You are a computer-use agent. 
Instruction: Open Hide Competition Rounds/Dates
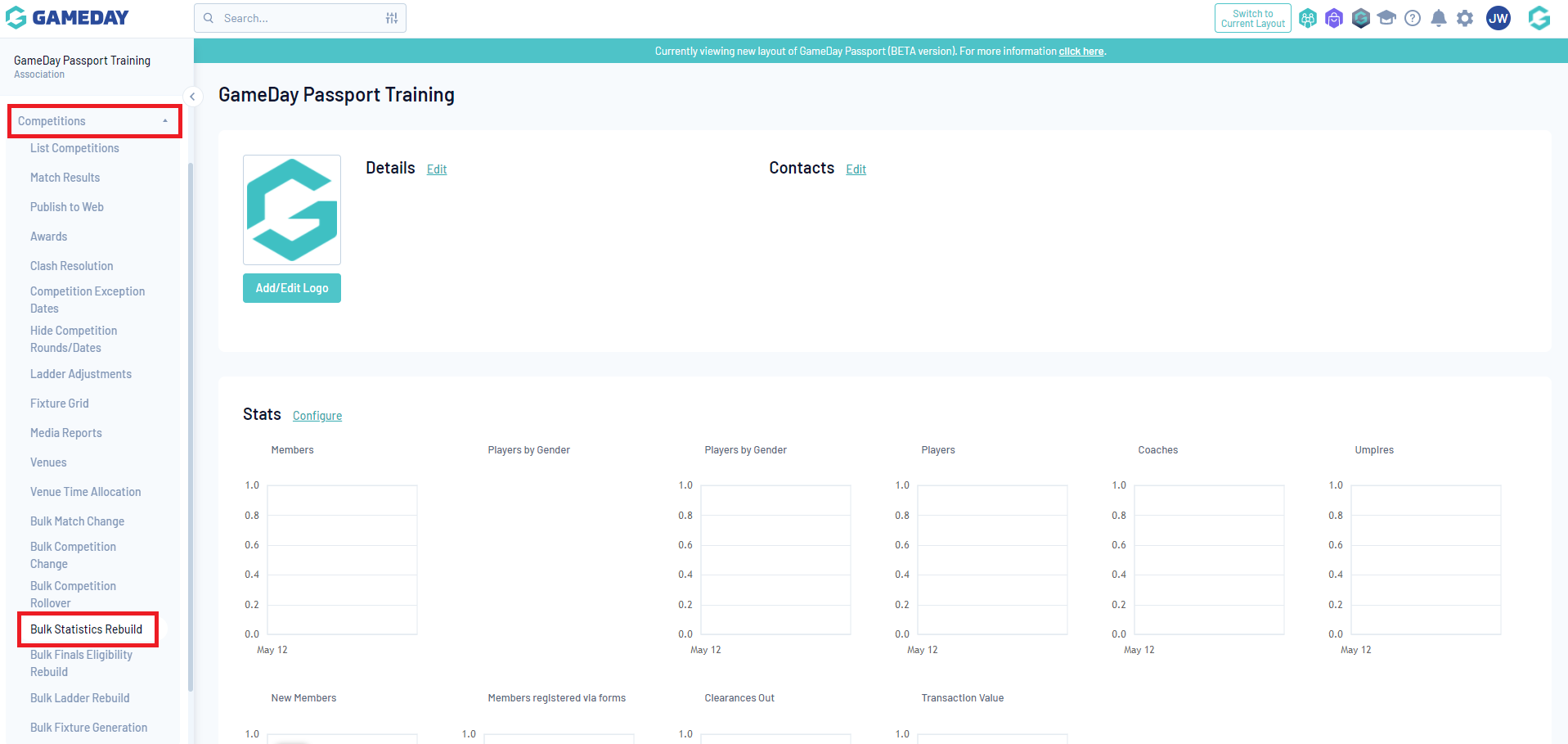pos(74,339)
